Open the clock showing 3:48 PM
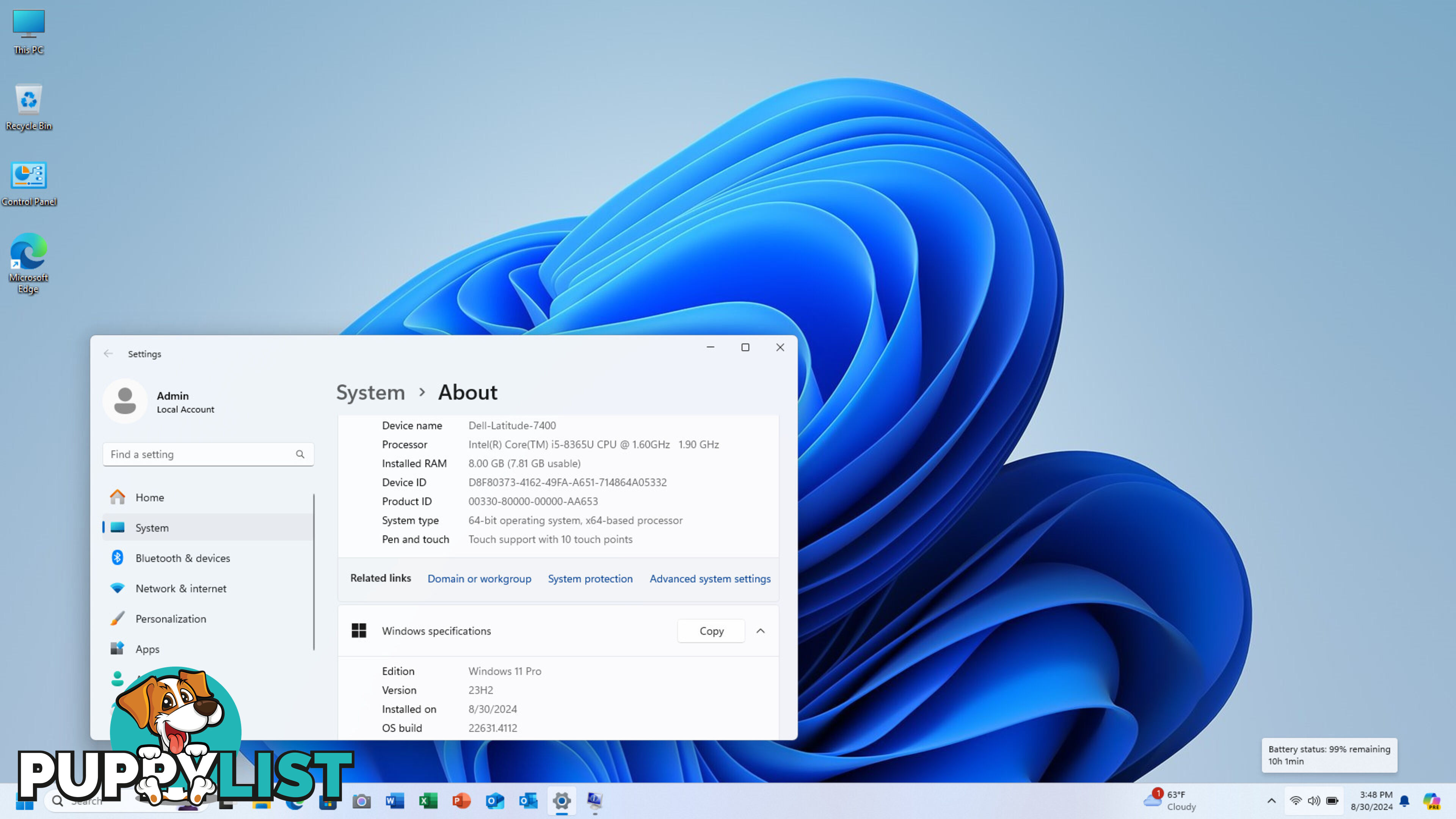Viewport: 1456px width, 819px height. click(x=1372, y=801)
